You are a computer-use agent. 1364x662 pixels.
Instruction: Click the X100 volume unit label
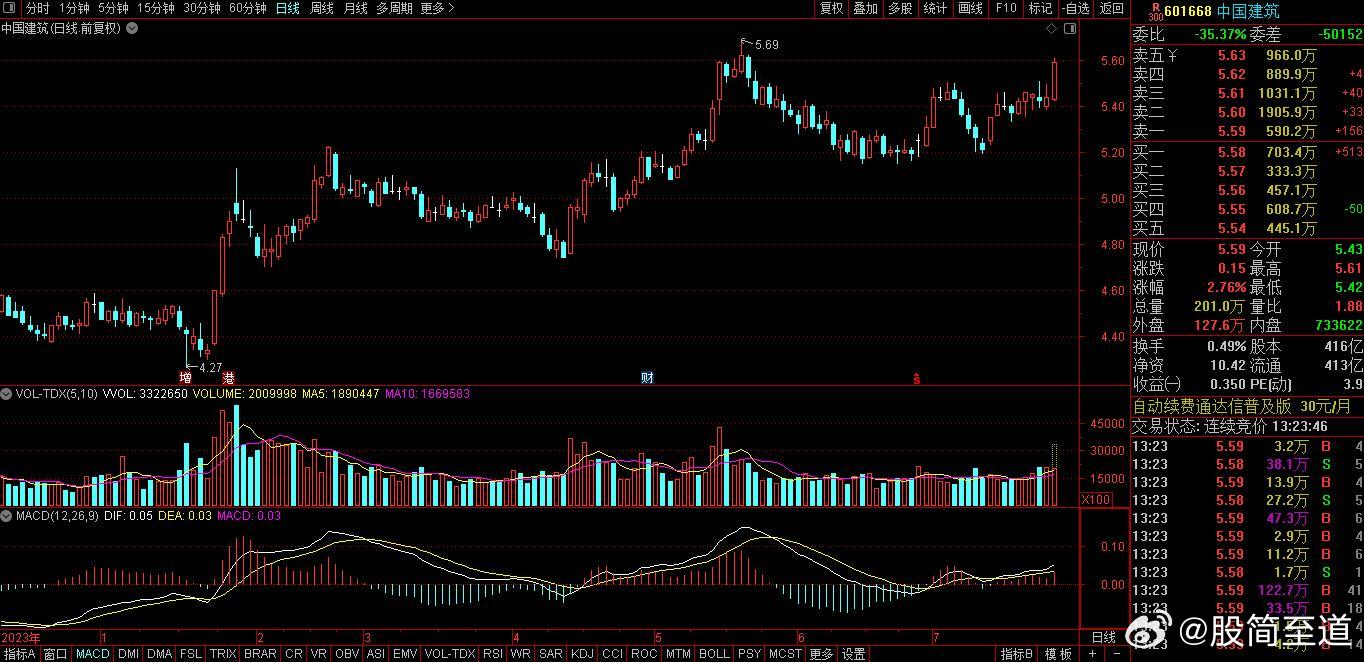point(1097,499)
